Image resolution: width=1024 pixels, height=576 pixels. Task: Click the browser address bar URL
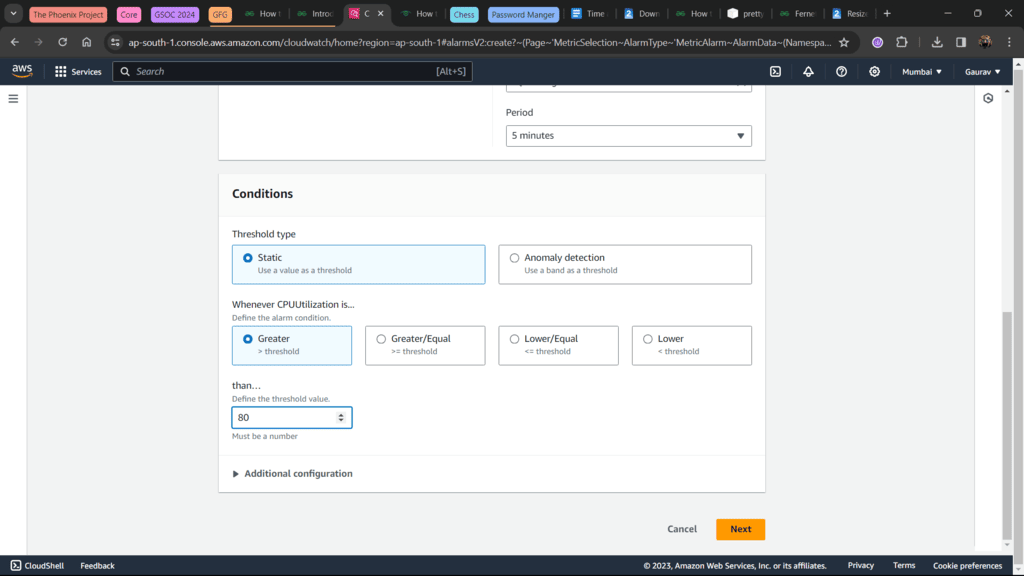[x=479, y=42]
